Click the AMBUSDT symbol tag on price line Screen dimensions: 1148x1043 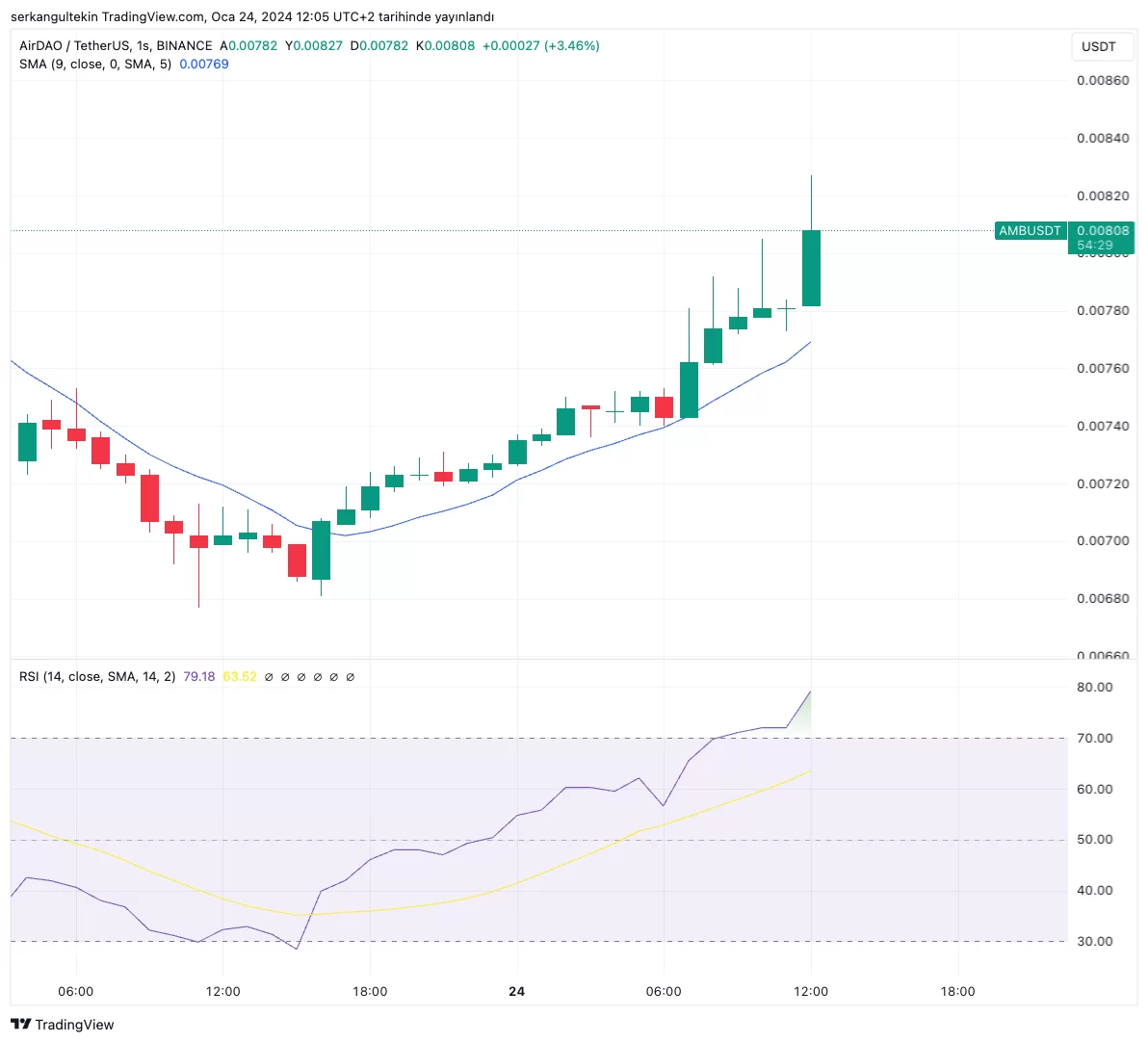(x=1030, y=231)
